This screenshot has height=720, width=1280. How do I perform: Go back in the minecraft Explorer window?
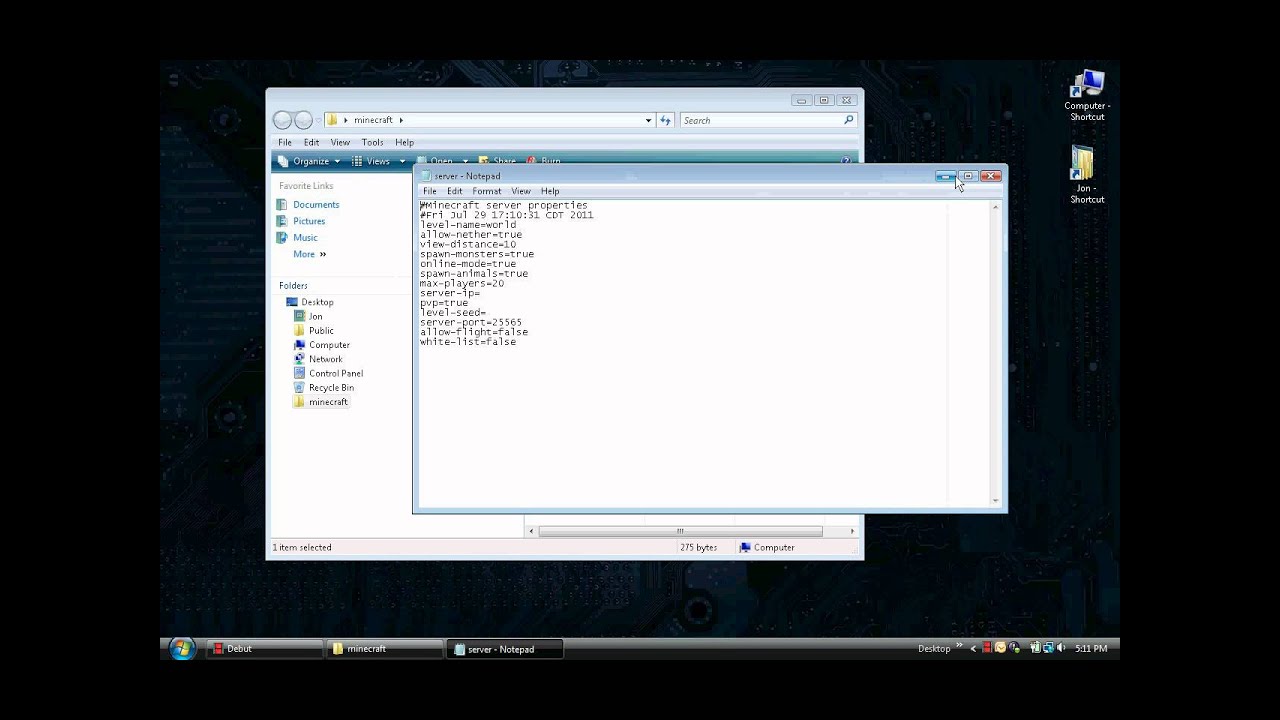282,120
